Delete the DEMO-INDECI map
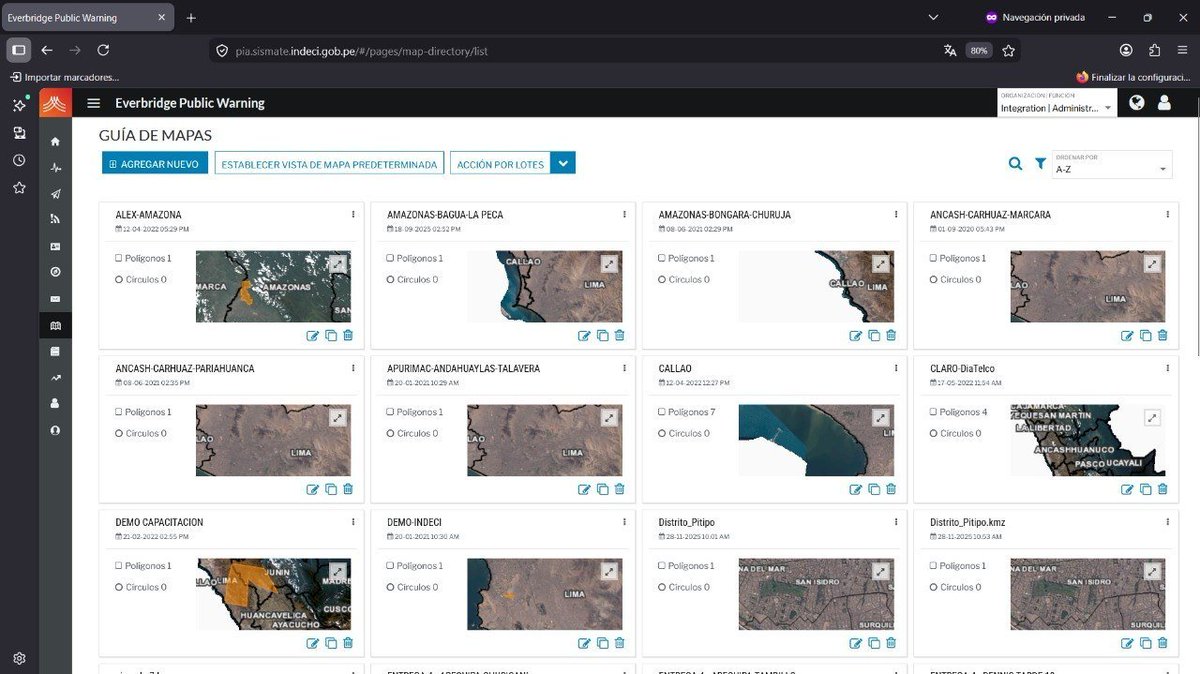1200x674 pixels. [620, 644]
